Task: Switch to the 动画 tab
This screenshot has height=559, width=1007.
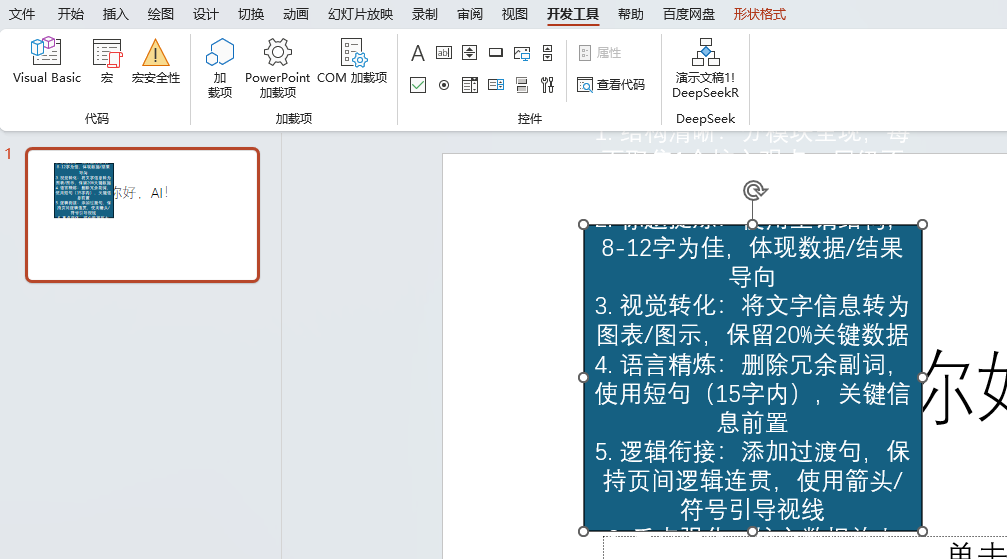Action: tap(296, 14)
